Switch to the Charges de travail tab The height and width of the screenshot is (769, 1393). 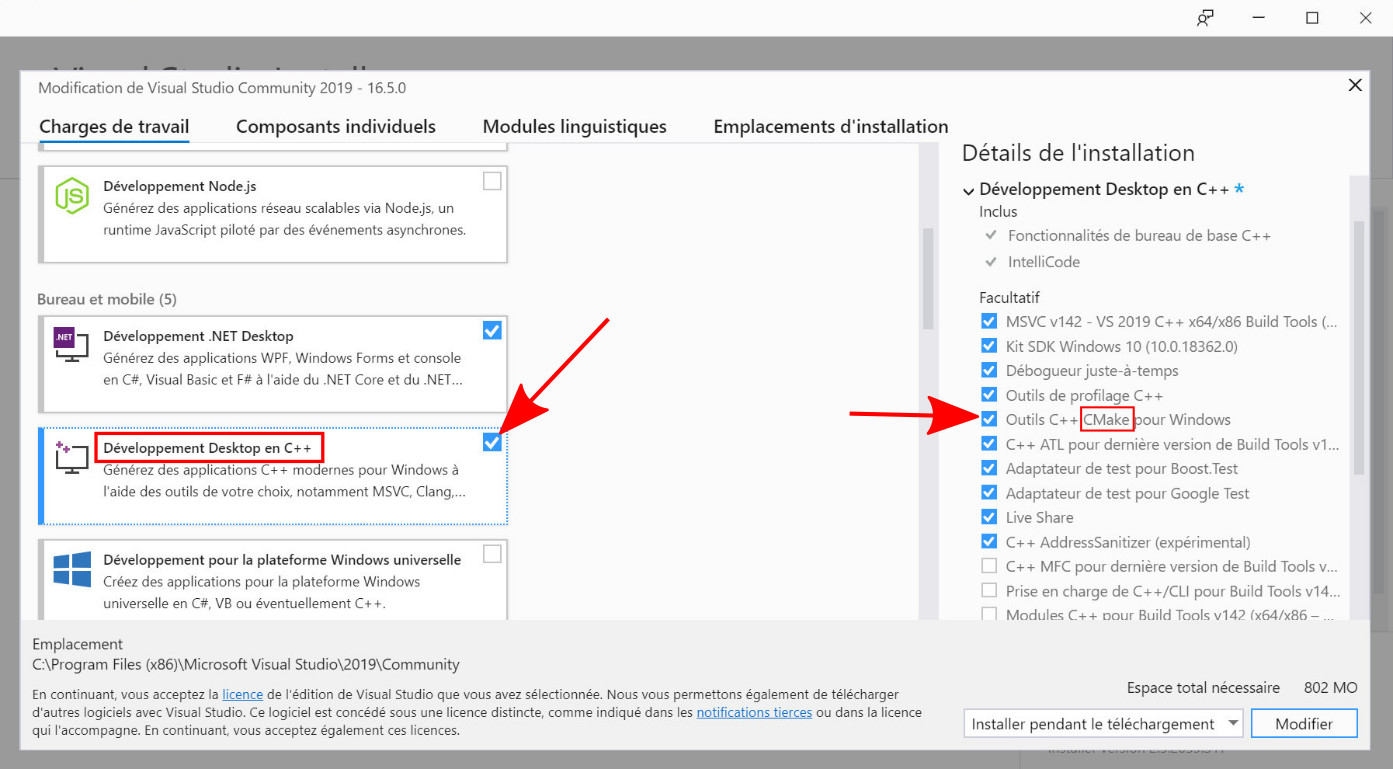click(114, 127)
